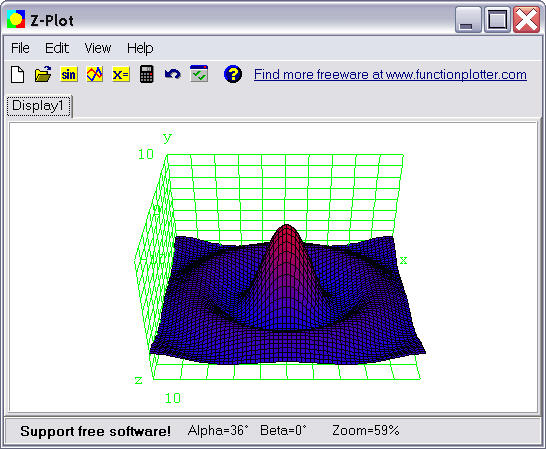The image size is (546, 449).
Task: Select the yellow sin function icon
Action: click(69, 75)
